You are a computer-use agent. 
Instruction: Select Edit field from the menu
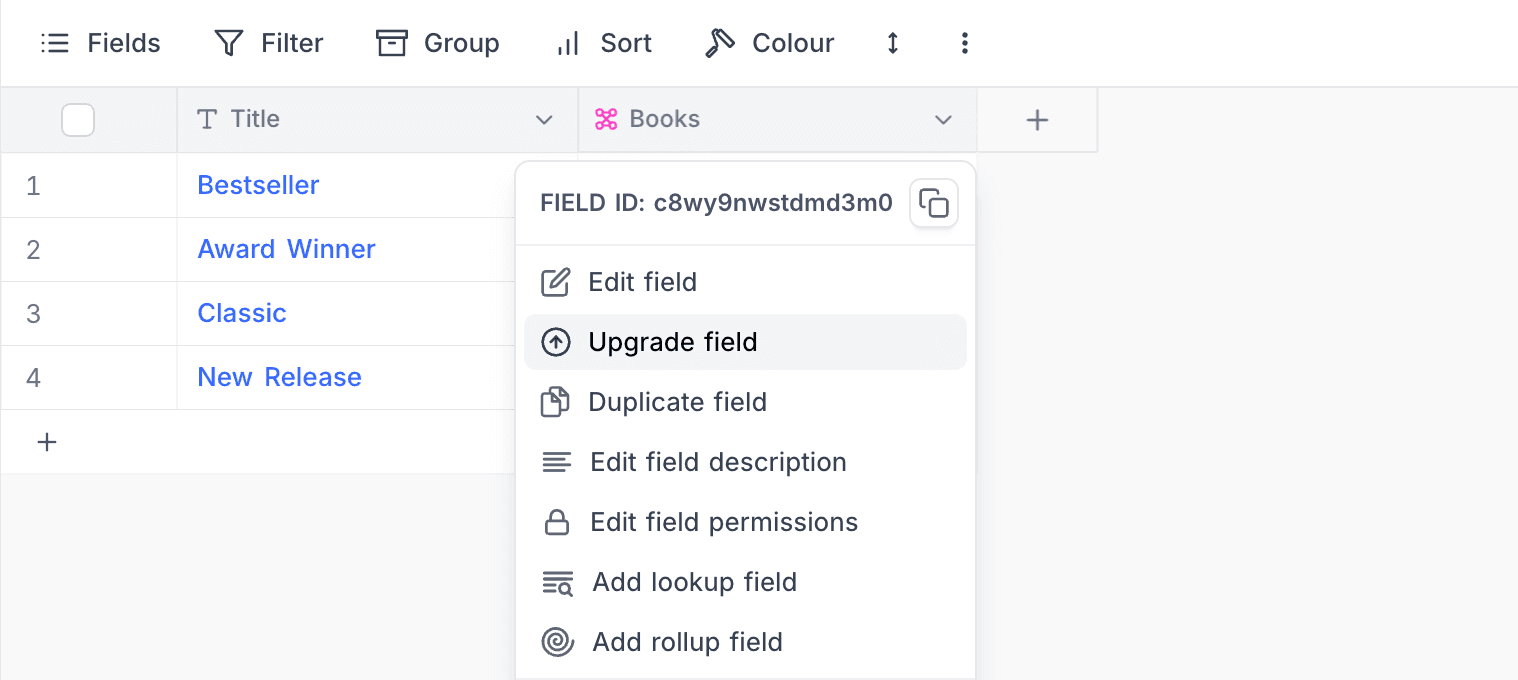(642, 282)
